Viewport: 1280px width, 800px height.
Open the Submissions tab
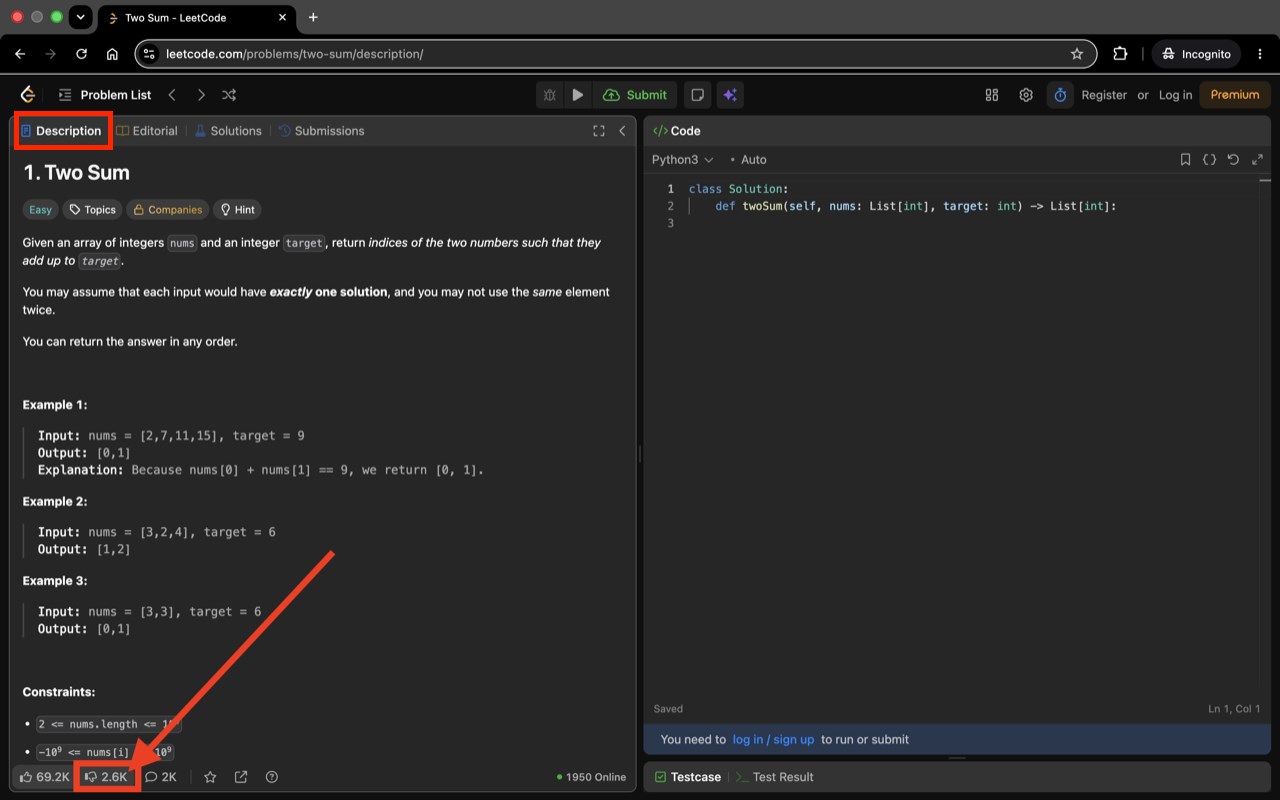pyautogui.click(x=321, y=131)
